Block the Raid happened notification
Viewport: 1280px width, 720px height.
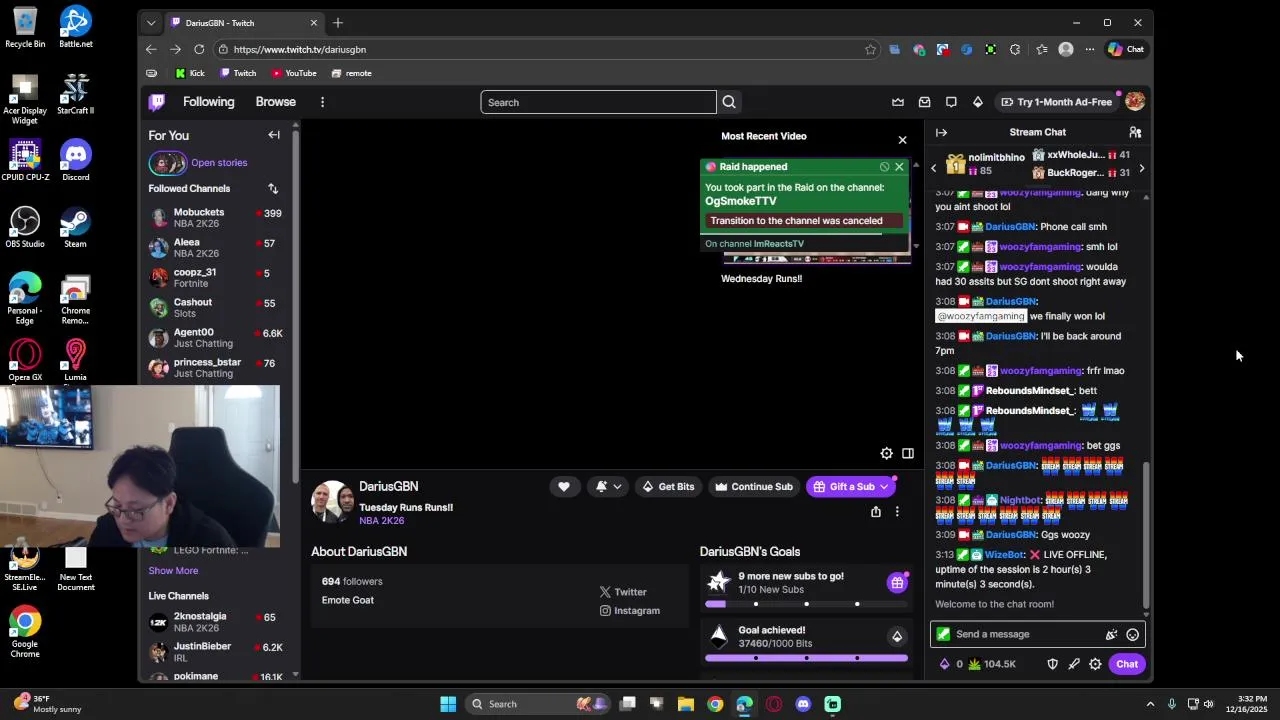(884, 167)
